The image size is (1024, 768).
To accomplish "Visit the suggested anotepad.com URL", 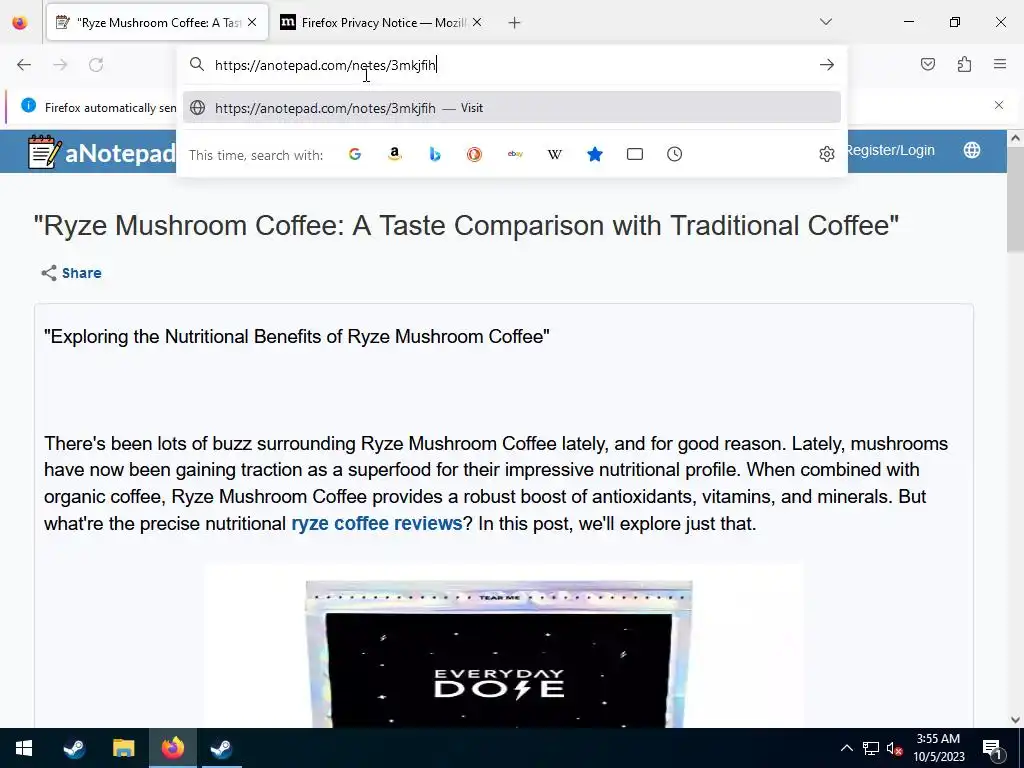I will [512, 108].
